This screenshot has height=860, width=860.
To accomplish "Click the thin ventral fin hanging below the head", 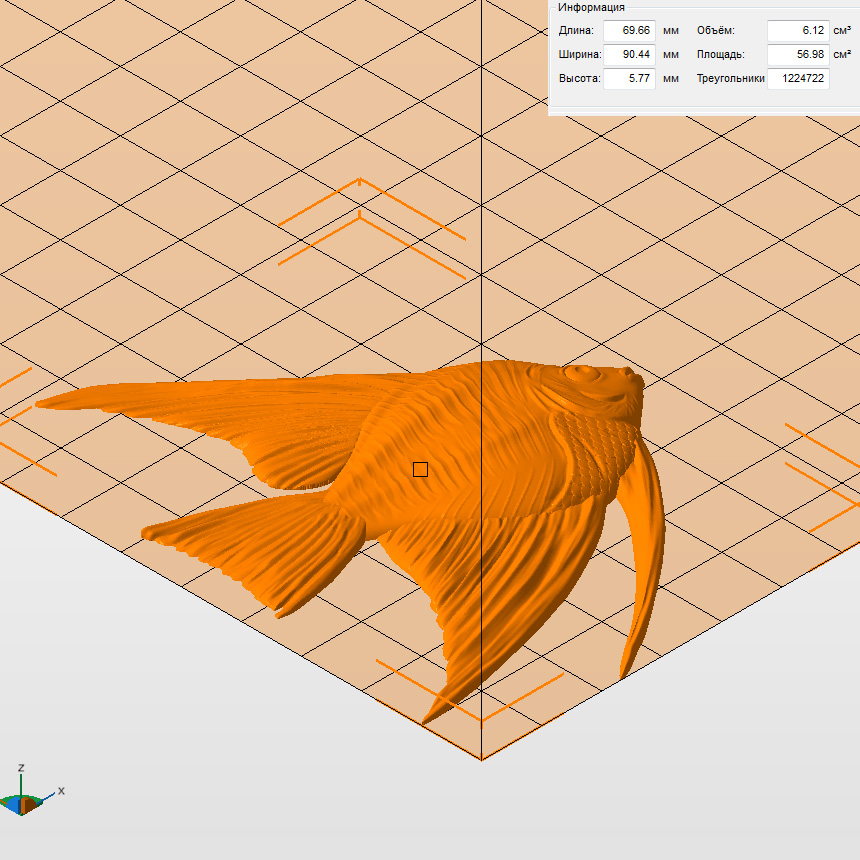I will click(x=645, y=560).
